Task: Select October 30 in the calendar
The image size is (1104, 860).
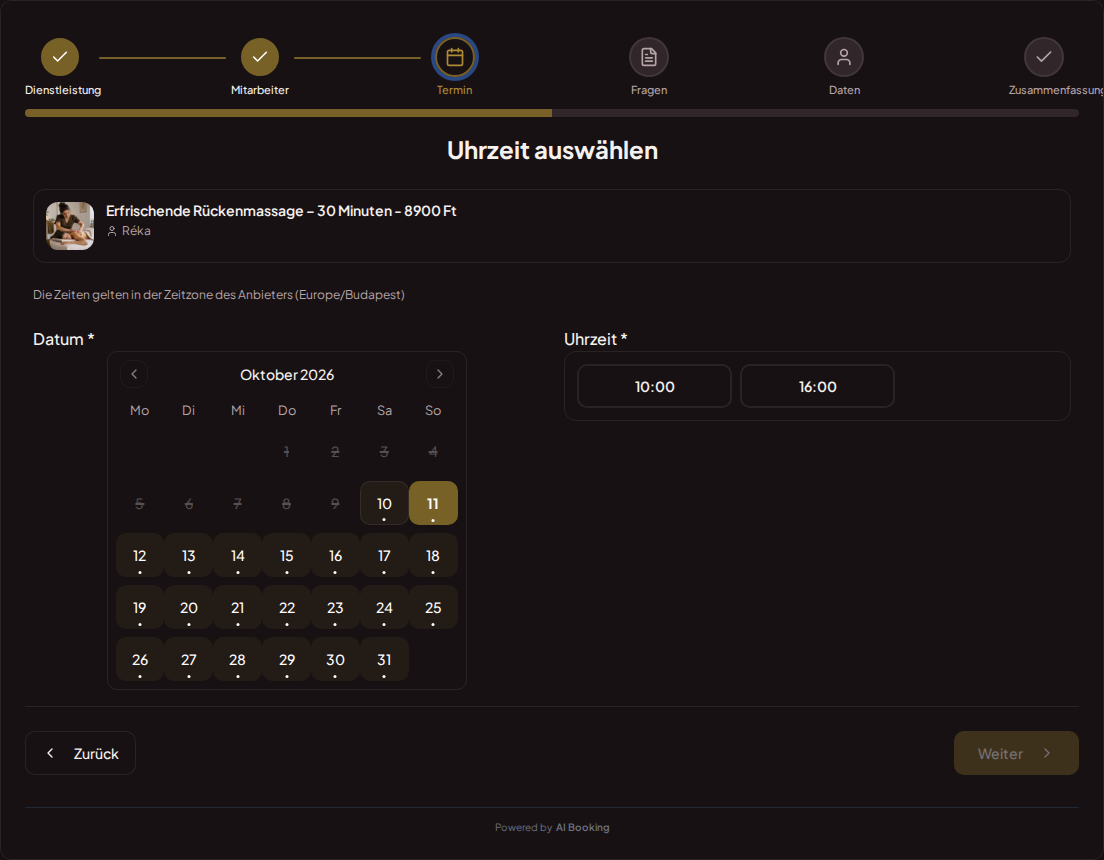Action: click(335, 659)
